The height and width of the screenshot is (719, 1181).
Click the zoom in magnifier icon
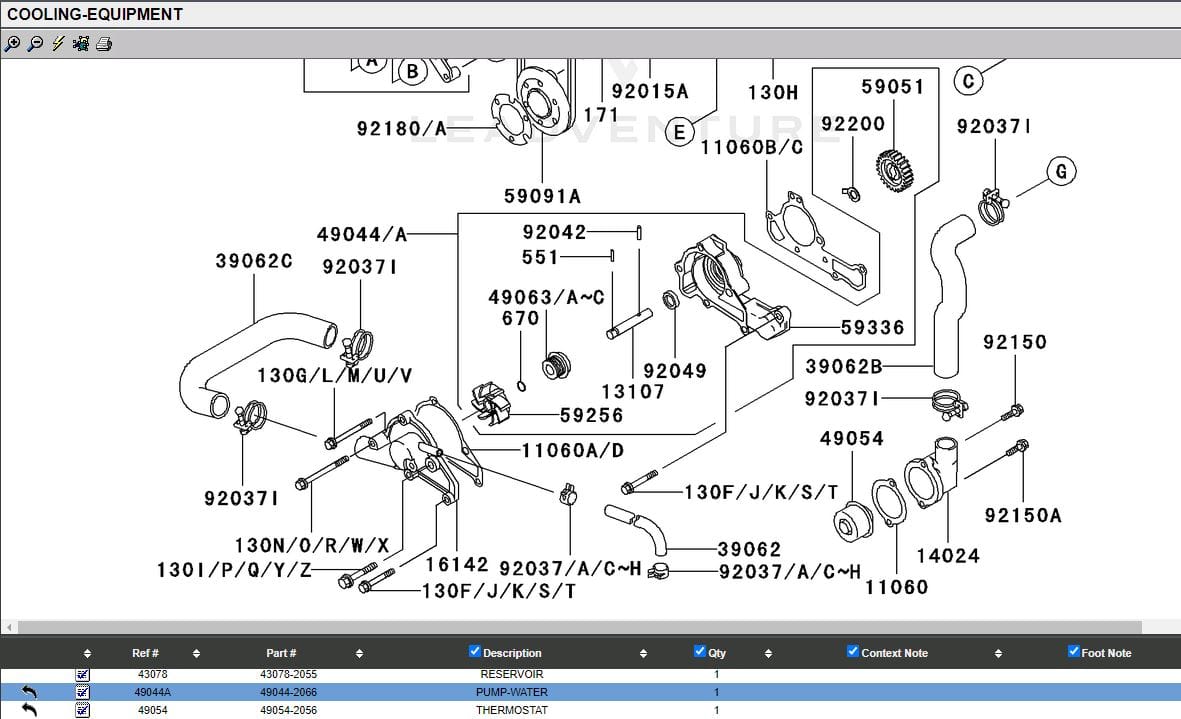point(12,44)
